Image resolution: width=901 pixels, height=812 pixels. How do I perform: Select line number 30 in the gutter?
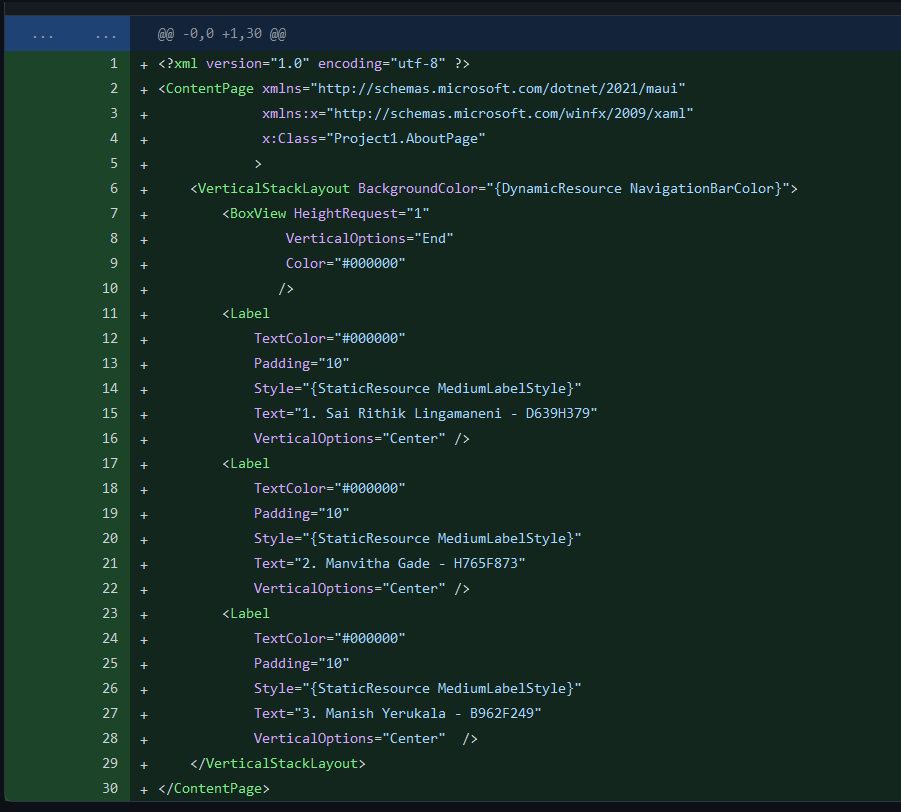pos(110,788)
